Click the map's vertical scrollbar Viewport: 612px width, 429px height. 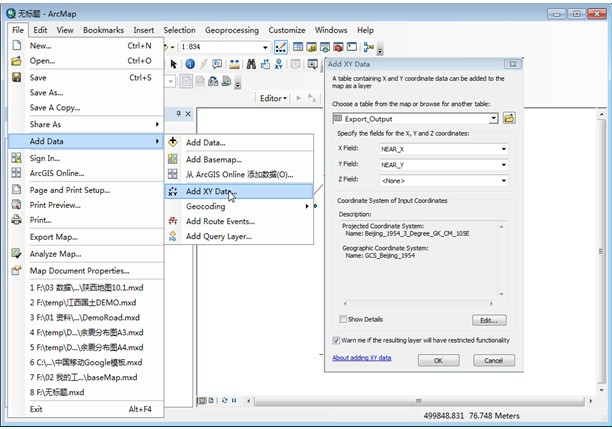pos(601,251)
